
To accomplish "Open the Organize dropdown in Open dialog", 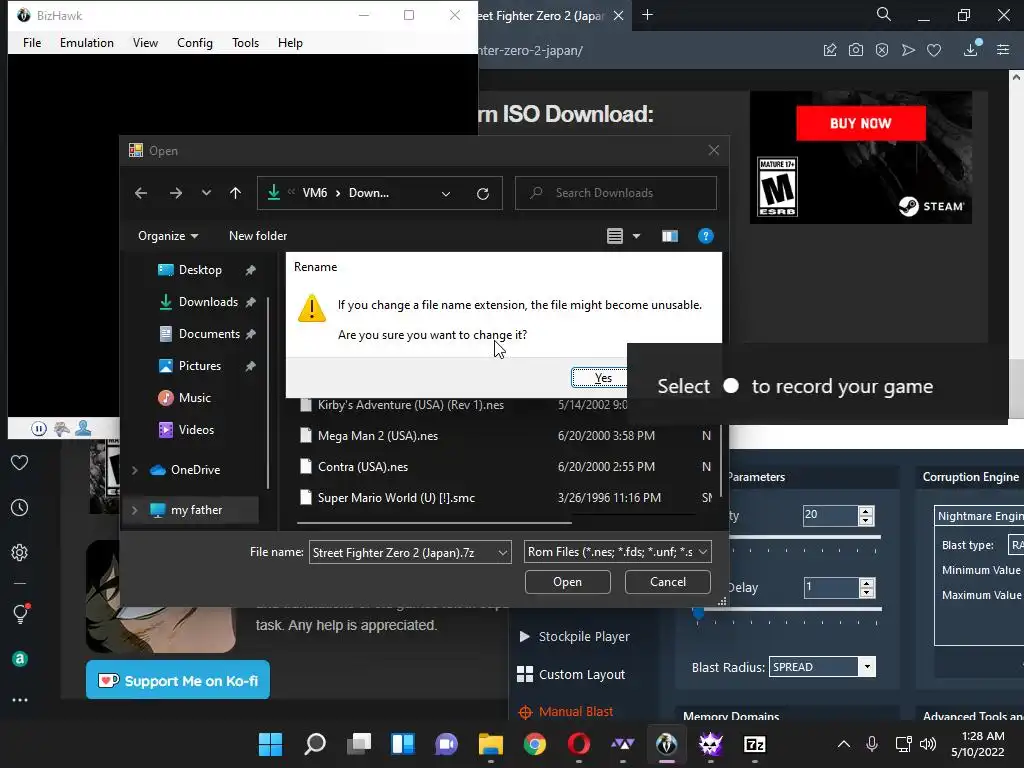I will click(168, 236).
